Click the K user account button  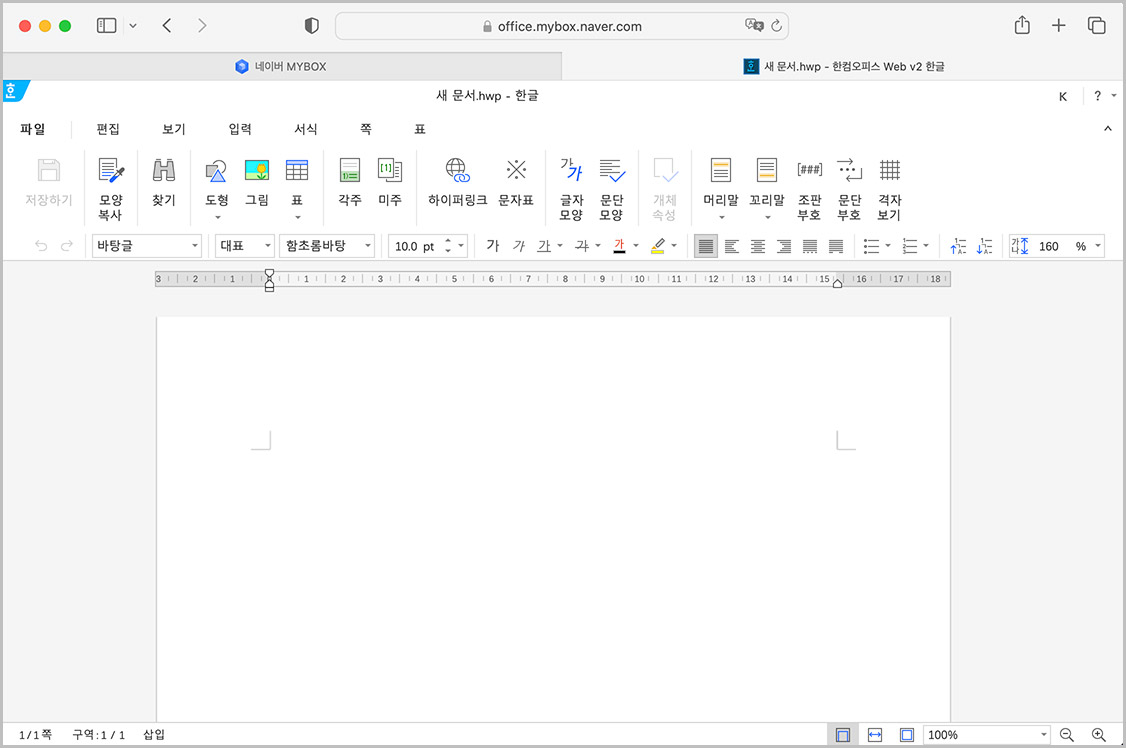tap(1063, 96)
